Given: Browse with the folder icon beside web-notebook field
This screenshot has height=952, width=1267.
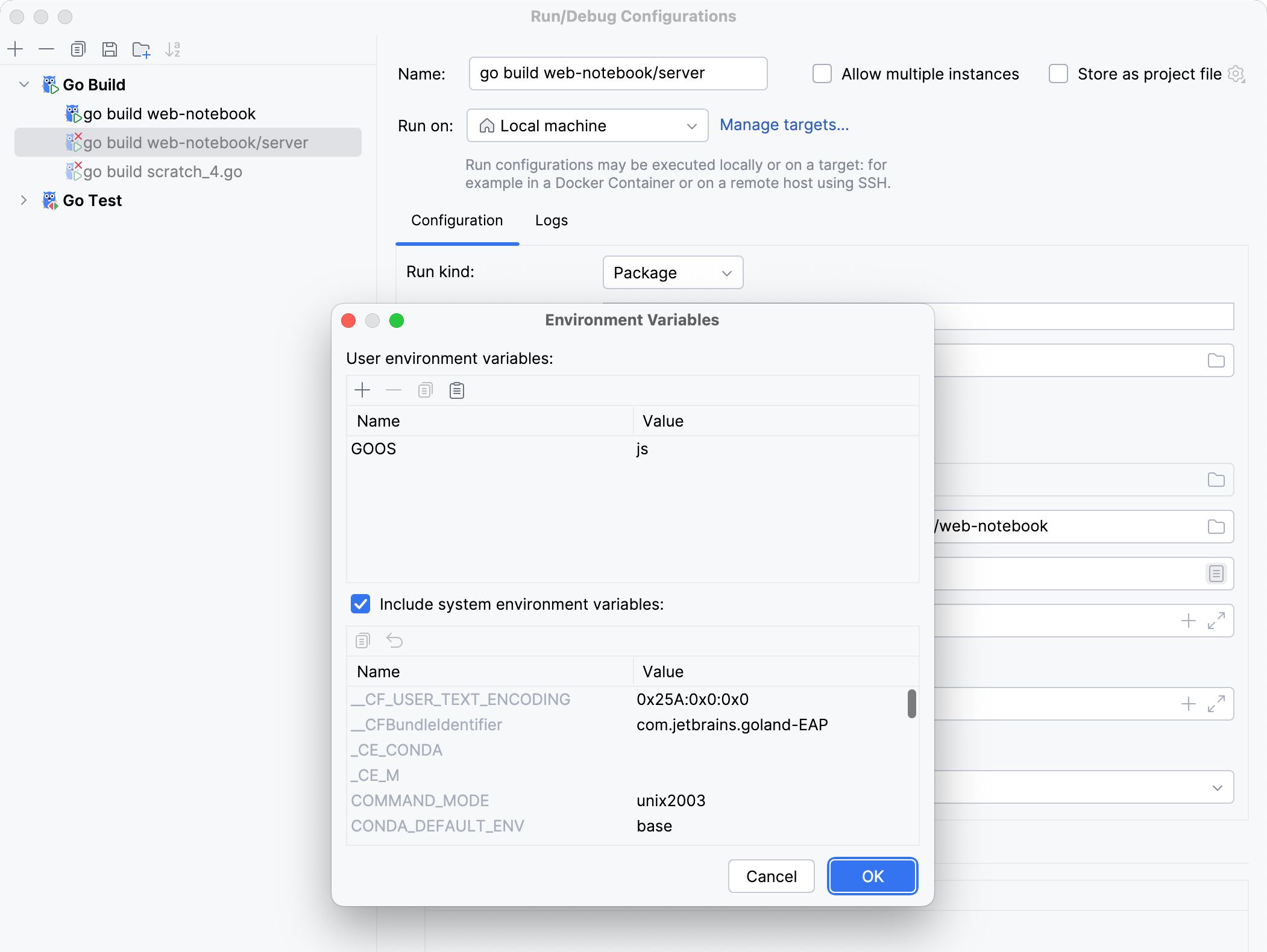Looking at the screenshot, I should 1216,526.
